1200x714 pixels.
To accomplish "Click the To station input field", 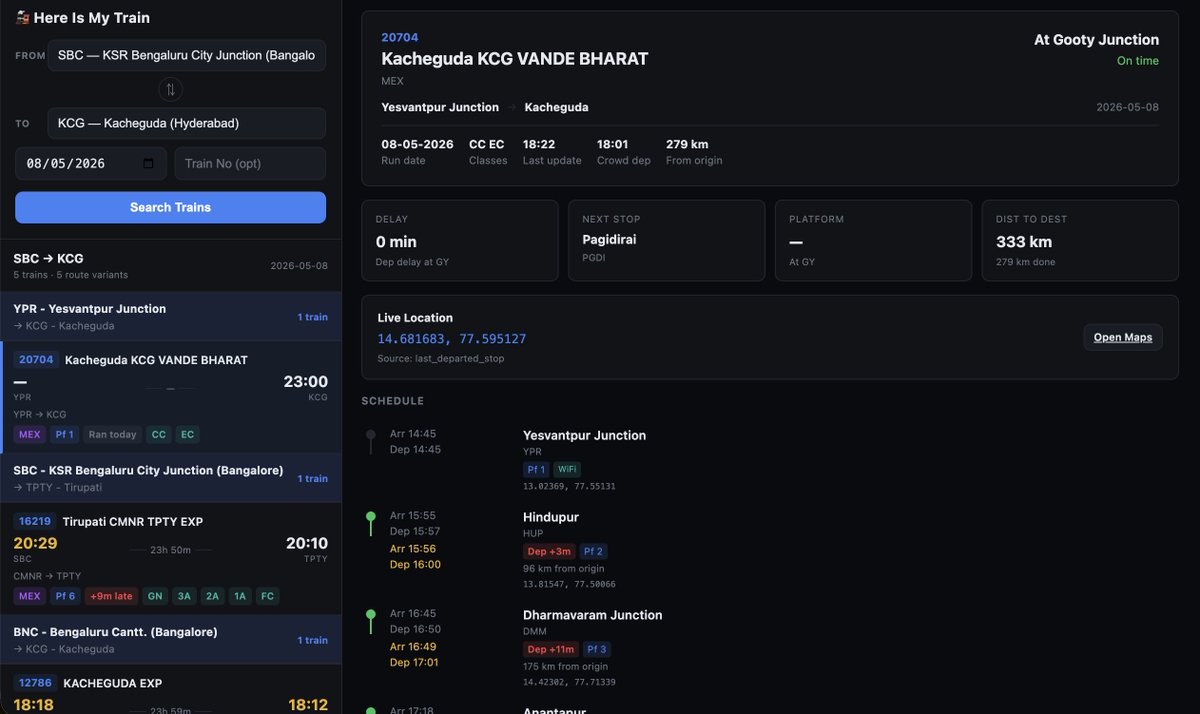I will pyautogui.click(x=186, y=123).
